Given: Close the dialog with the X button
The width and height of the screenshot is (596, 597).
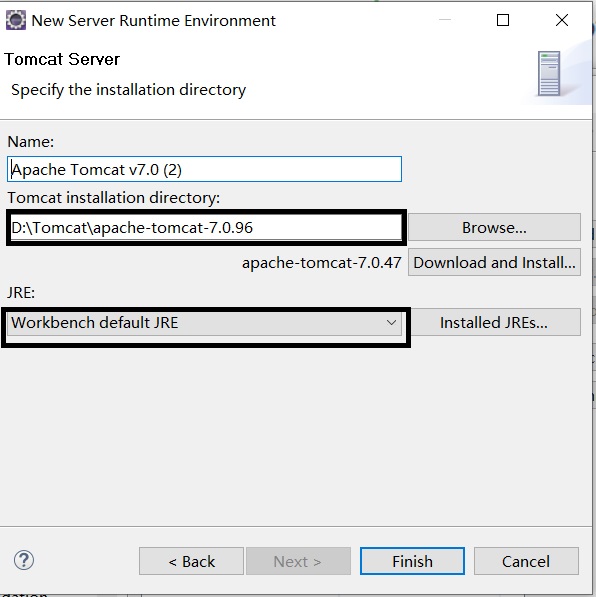Looking at the screenshot, I should click(x=562, y=20).
